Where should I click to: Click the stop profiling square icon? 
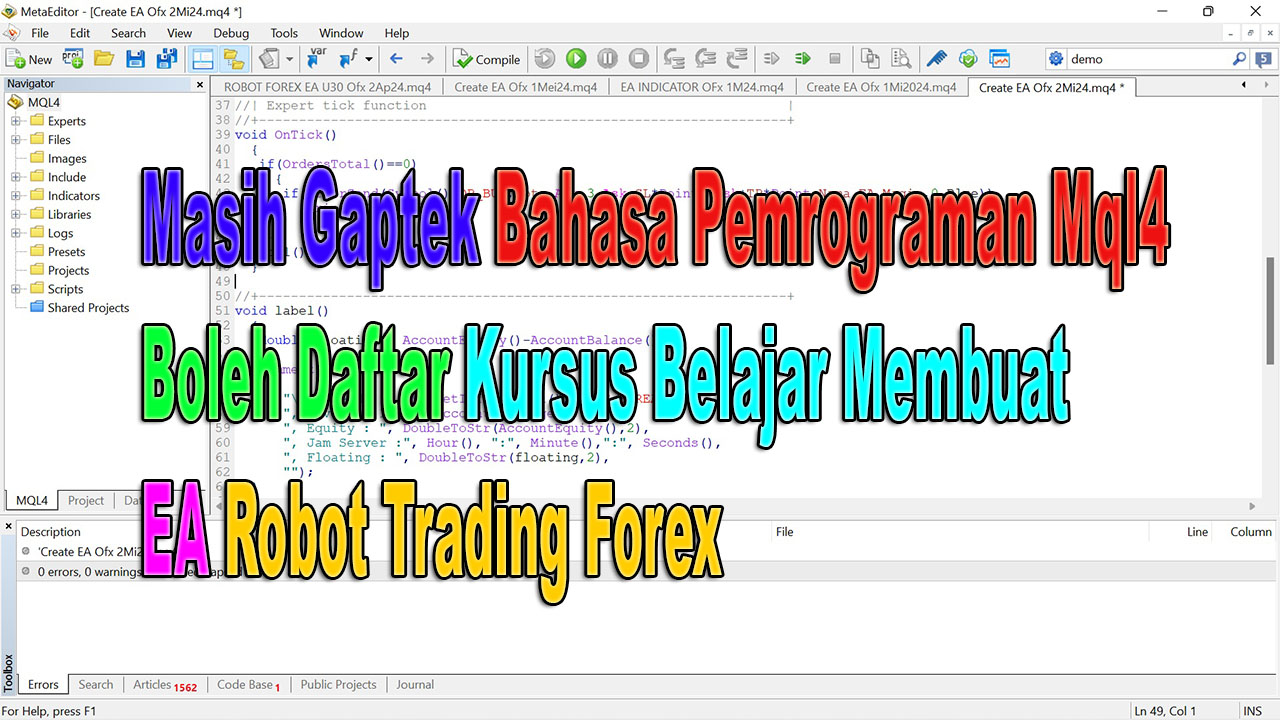[835, 59]
